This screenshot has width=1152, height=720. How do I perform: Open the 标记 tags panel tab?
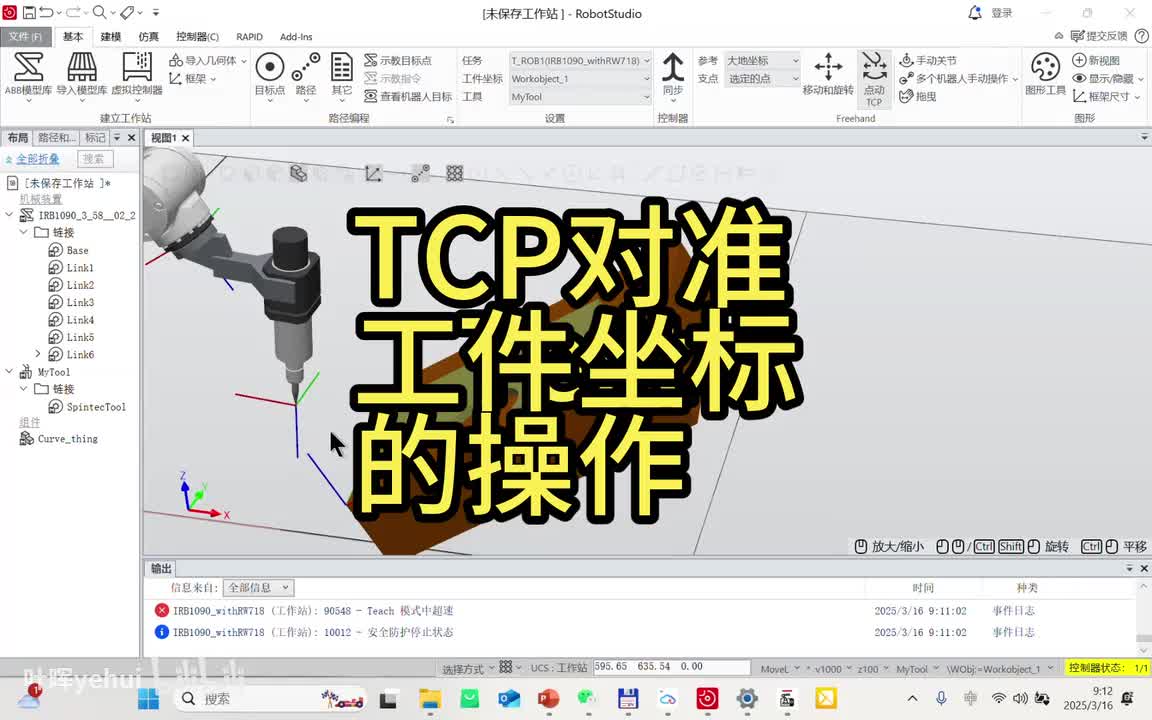pyautogui.click(x=95, y=137)
